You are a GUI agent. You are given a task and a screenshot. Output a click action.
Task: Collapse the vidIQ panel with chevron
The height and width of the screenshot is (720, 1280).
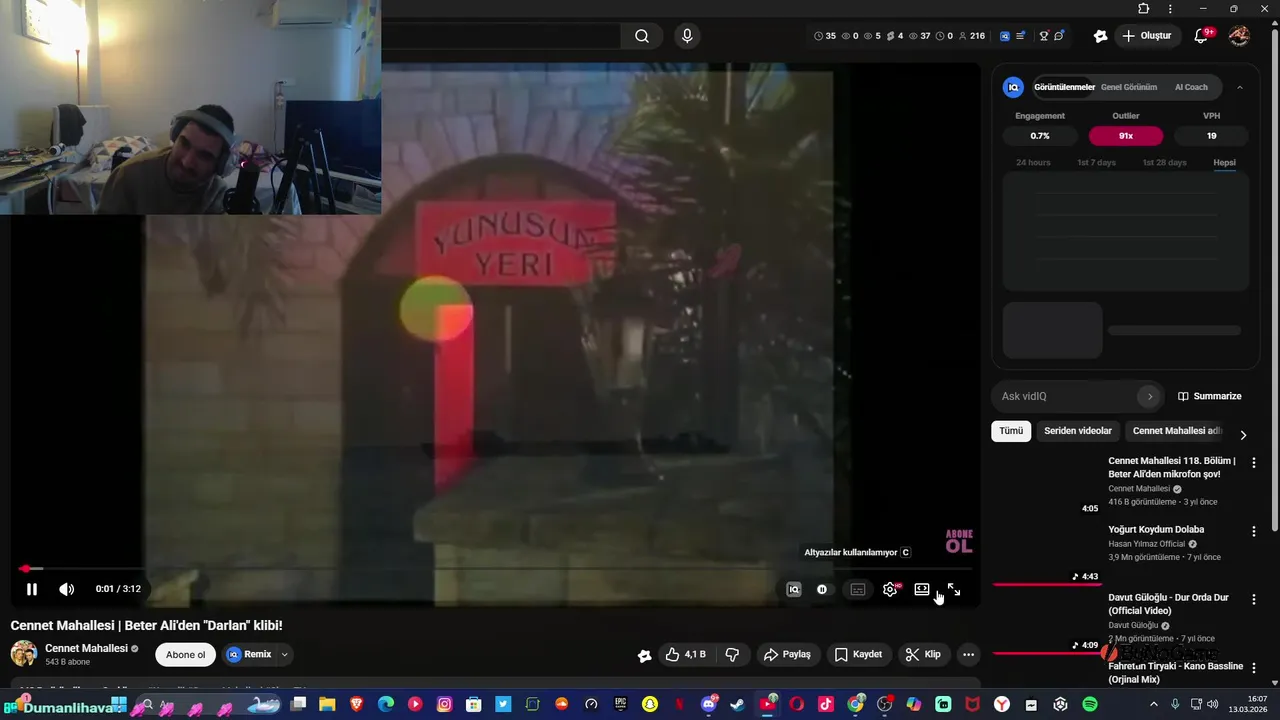(x=1240, y=87)
